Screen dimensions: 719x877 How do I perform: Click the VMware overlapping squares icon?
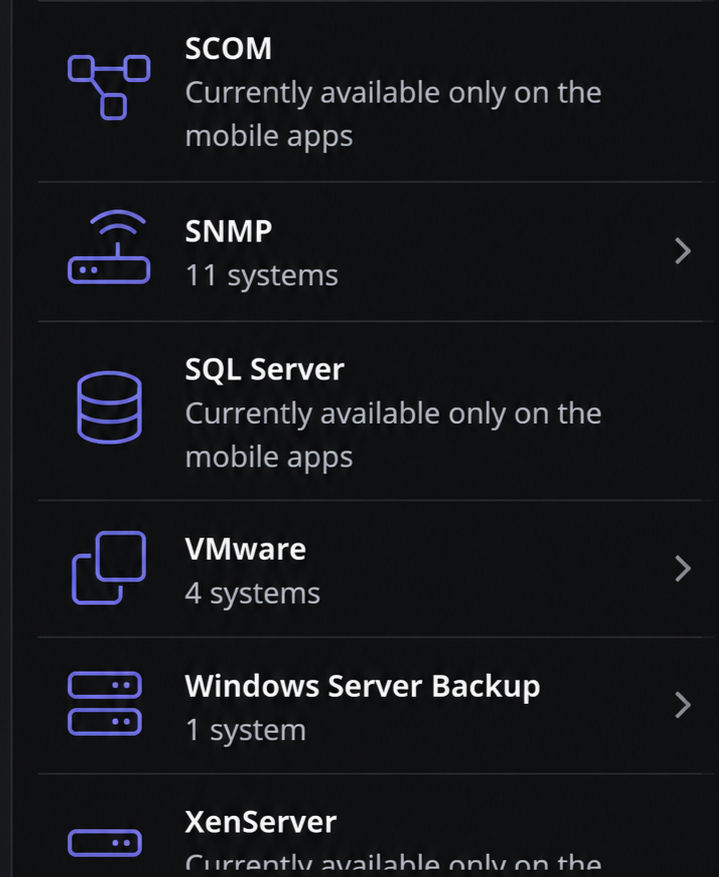109,568
